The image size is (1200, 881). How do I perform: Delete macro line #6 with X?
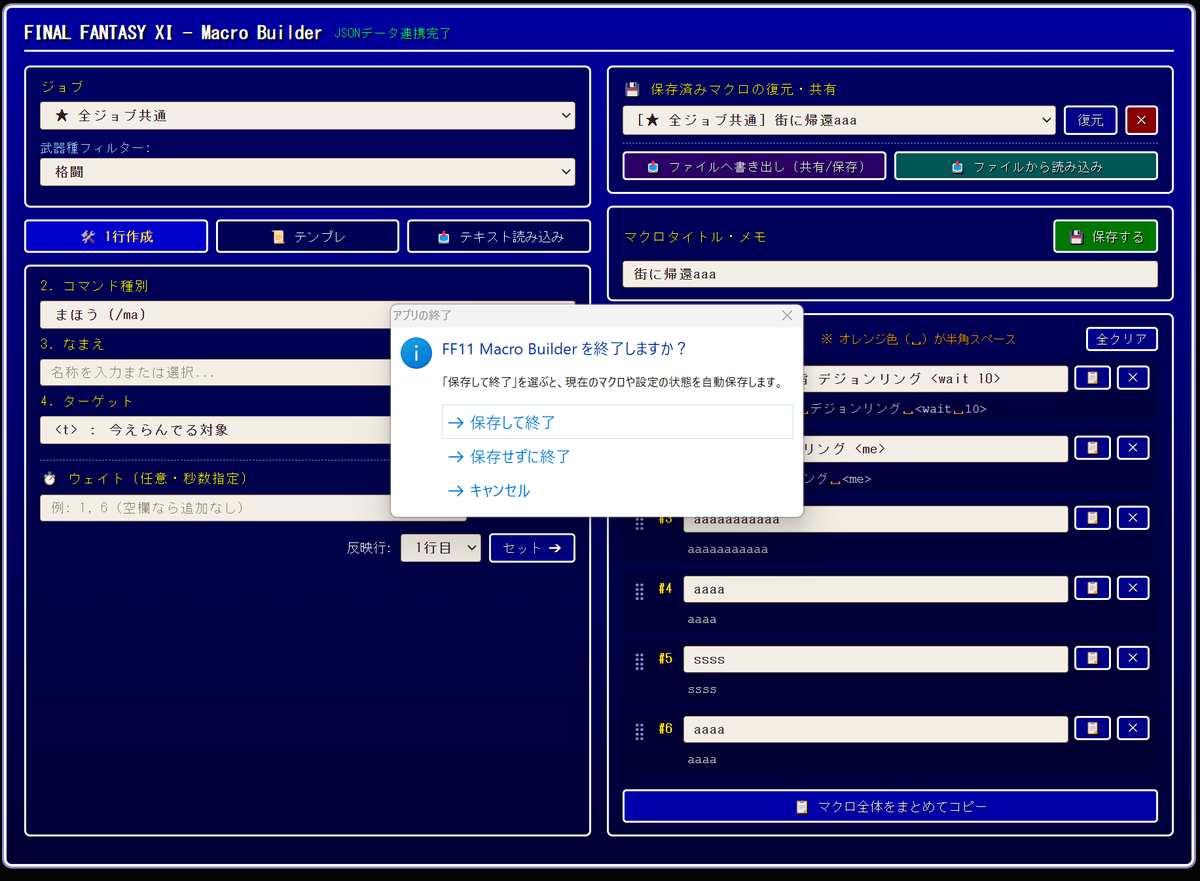[1132, 728]
